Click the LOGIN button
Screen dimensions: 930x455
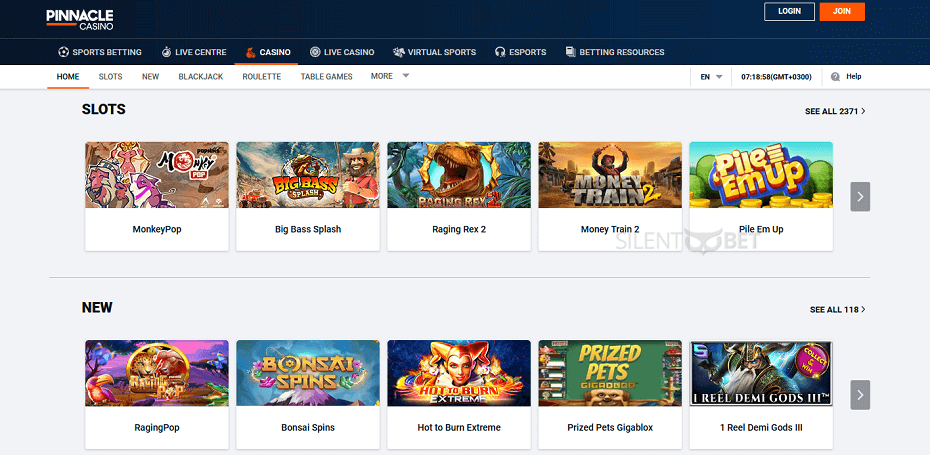pyautogui.click(x=789, y=11)
